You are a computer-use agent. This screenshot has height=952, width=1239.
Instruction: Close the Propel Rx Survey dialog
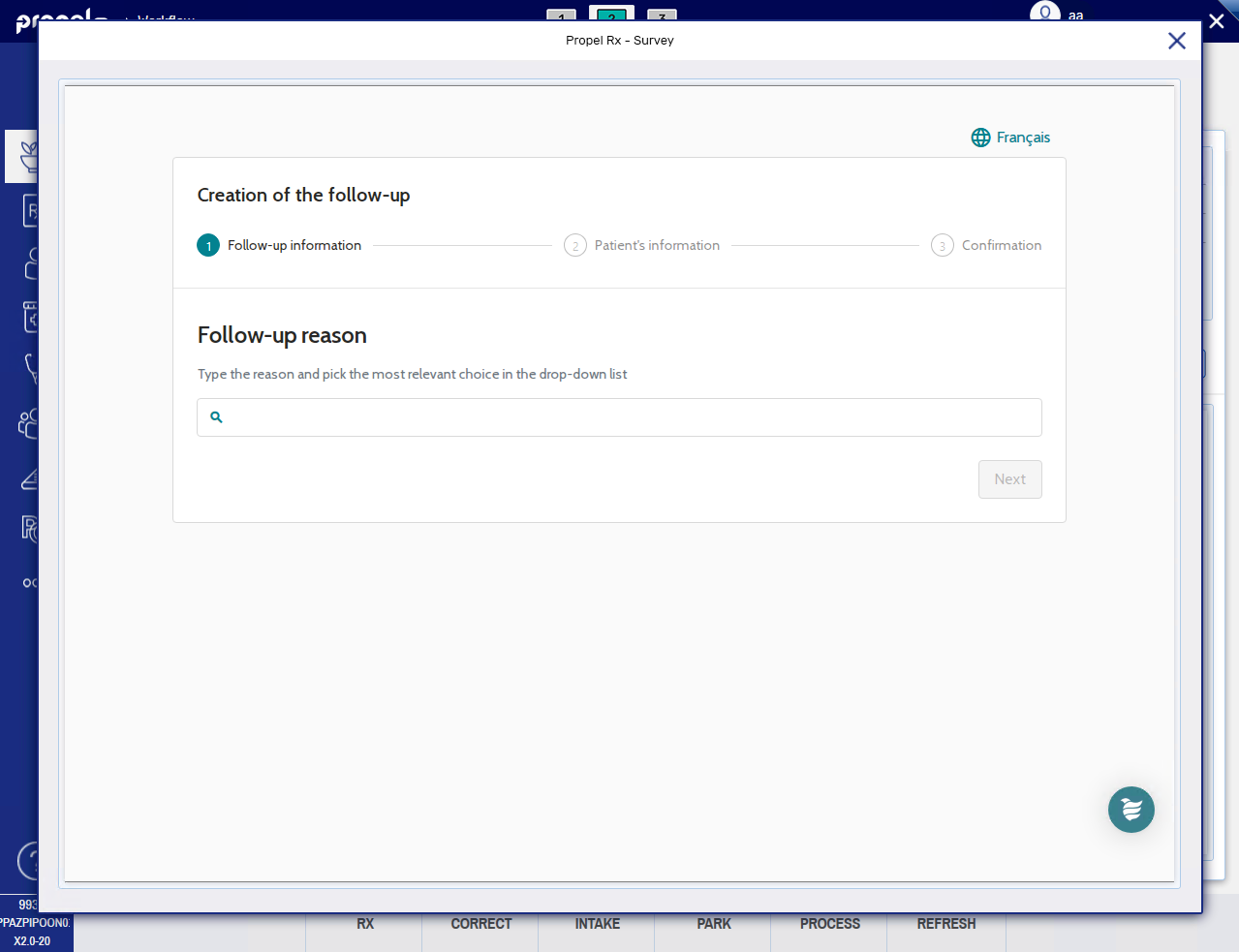[1176, 41]
